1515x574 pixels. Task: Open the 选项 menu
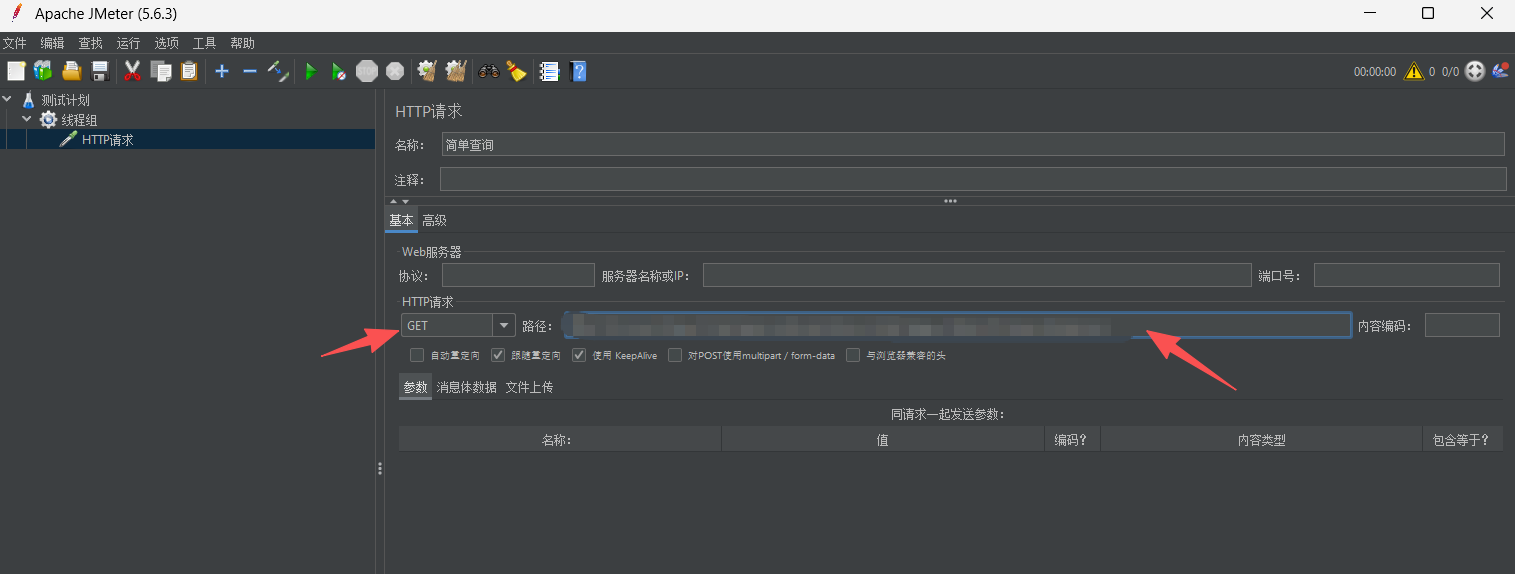pyautogui.click(x=166, y=43)
